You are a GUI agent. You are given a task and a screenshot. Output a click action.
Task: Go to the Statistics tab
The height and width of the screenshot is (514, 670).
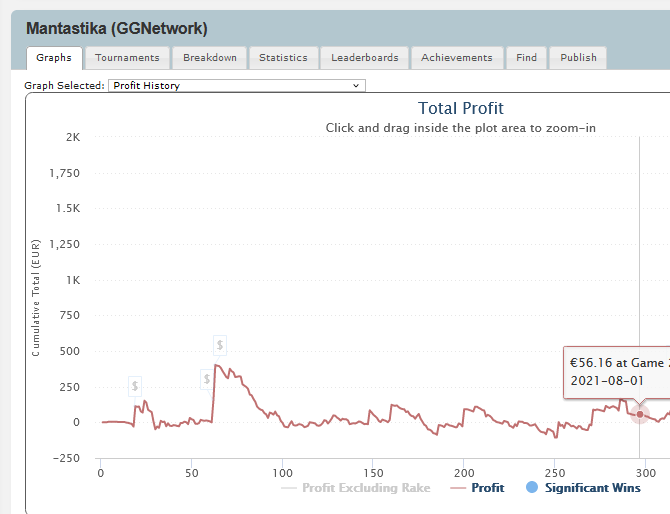(x=283, y=58)
